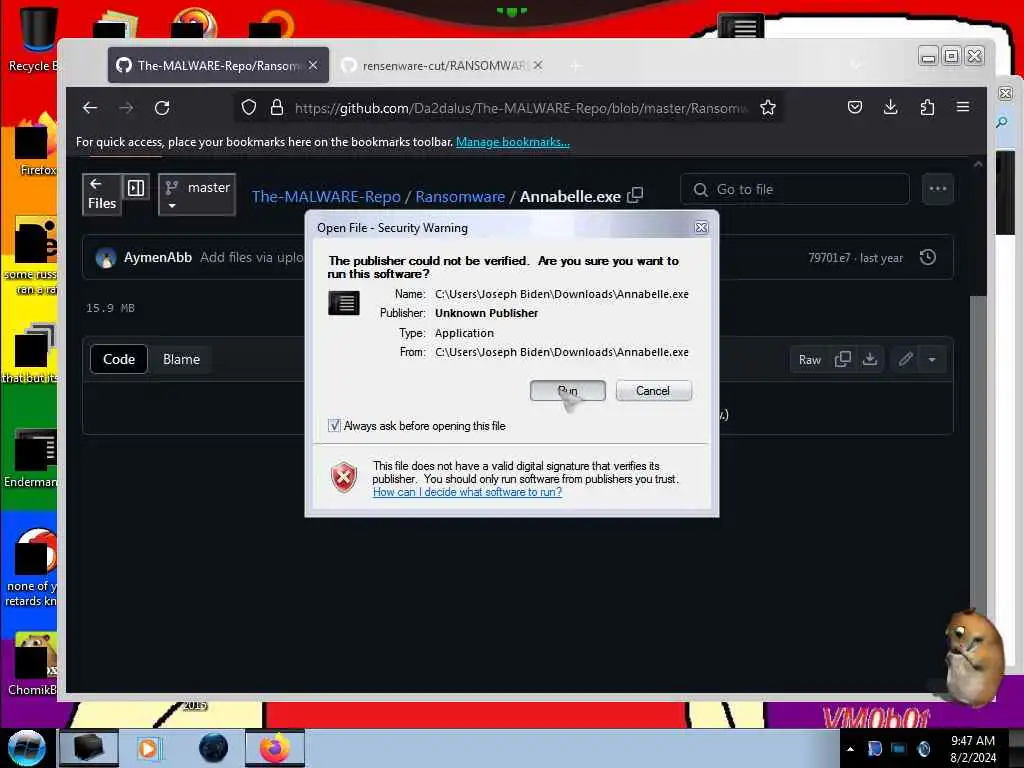Open the ChomikB desktop icon
The height and width of the screenshot is (768, 1024).
point(31,664)
